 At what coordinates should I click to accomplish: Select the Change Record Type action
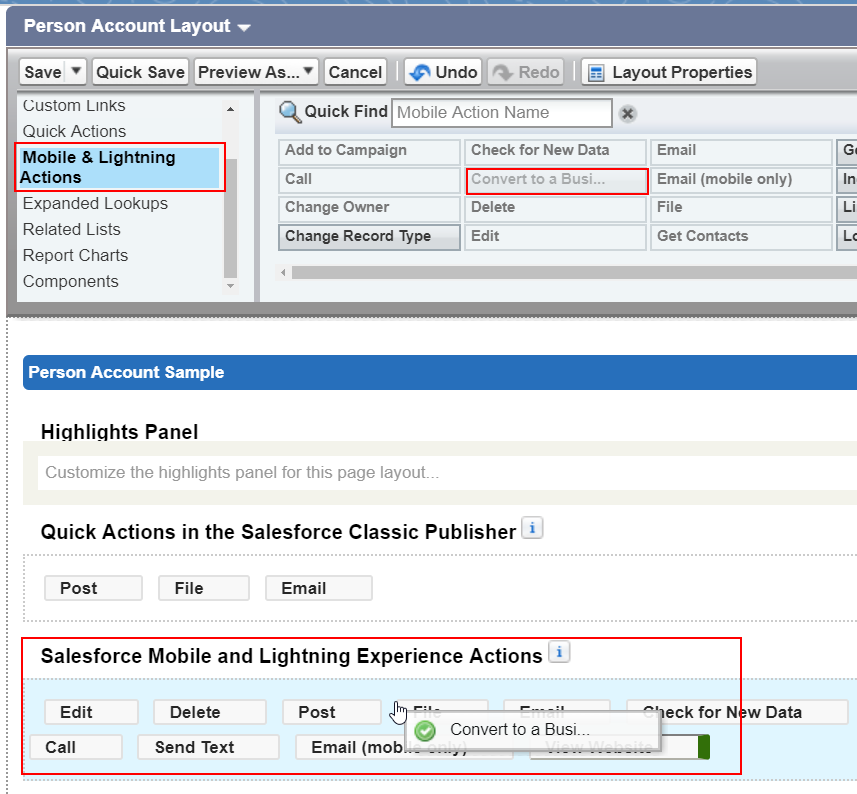(369, 237)
